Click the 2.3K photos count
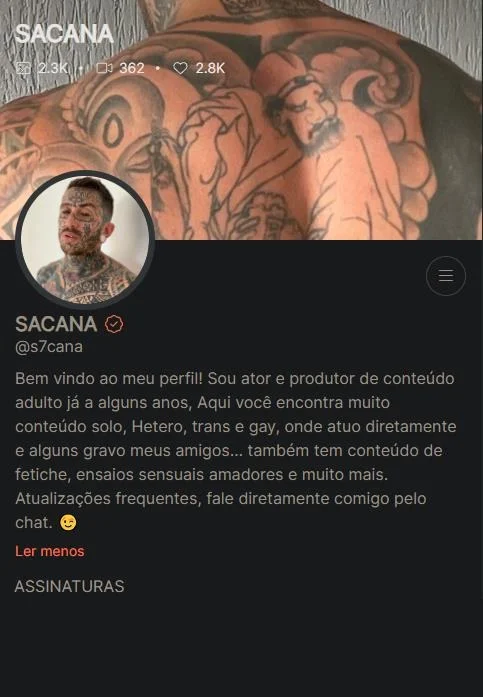This screenshot has height=697, width=483. pyautogui.click(x=52, y=68)
